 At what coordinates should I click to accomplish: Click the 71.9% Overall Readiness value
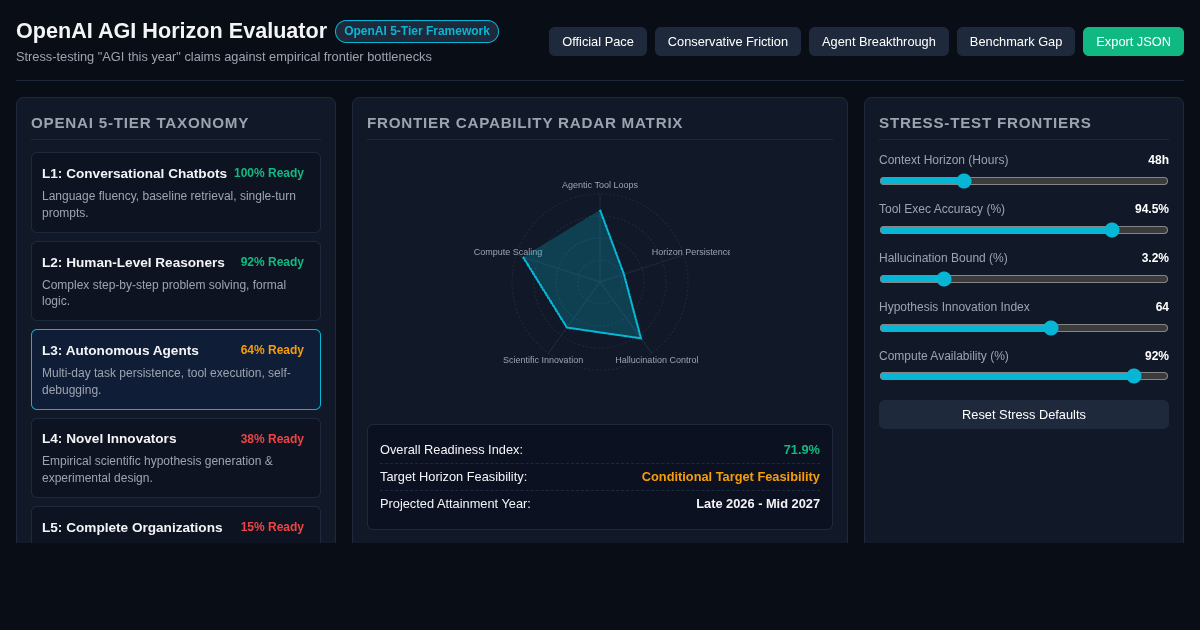tap(802, 450)
